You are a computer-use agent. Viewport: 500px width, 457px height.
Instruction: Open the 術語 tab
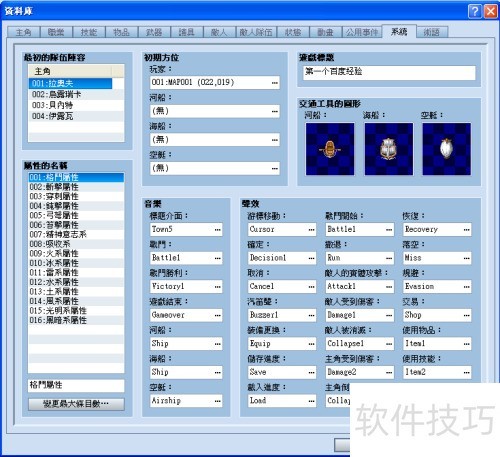point(432,32)
